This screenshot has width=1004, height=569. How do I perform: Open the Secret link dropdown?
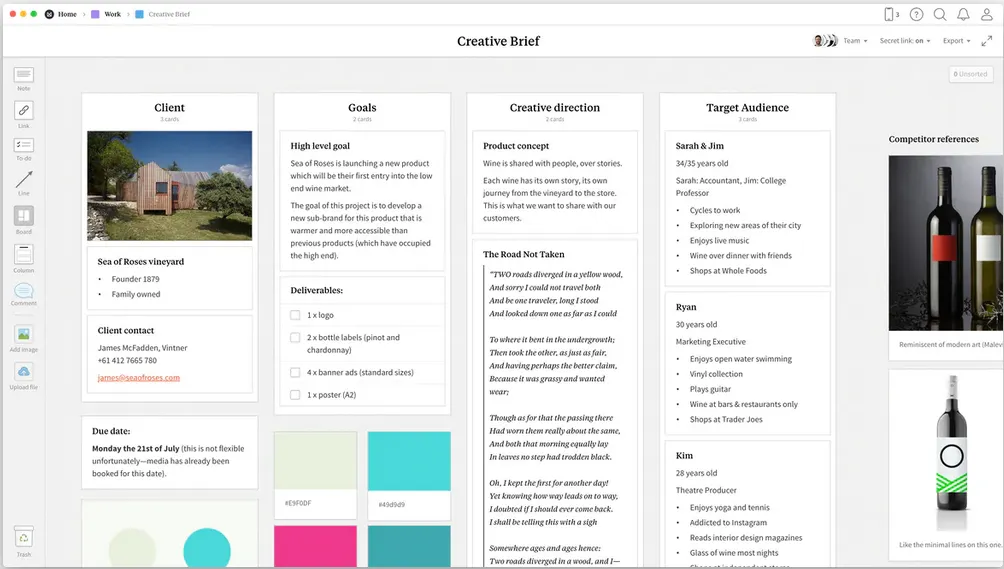point(905,41)
